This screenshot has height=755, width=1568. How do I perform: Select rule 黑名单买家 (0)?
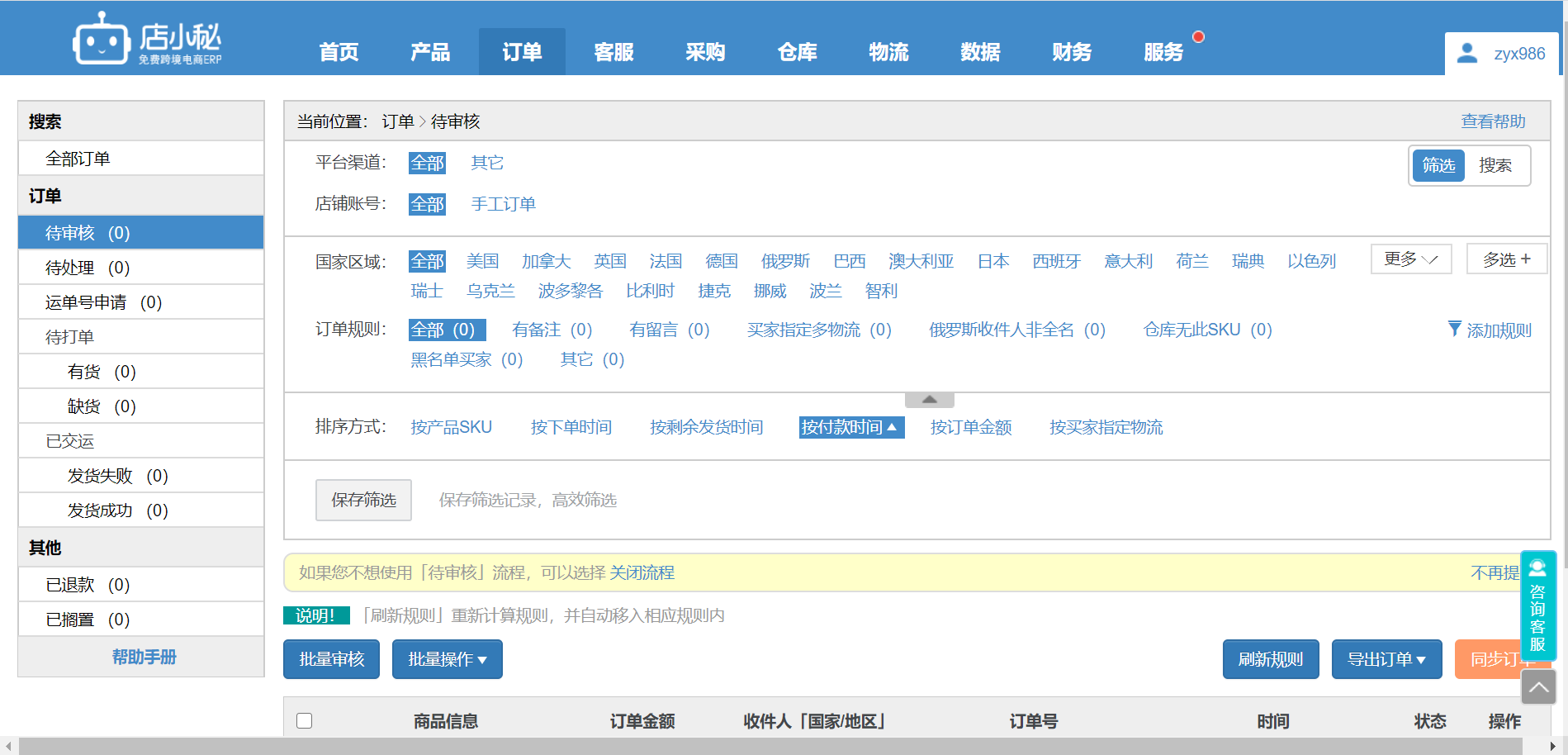(467, 359)
